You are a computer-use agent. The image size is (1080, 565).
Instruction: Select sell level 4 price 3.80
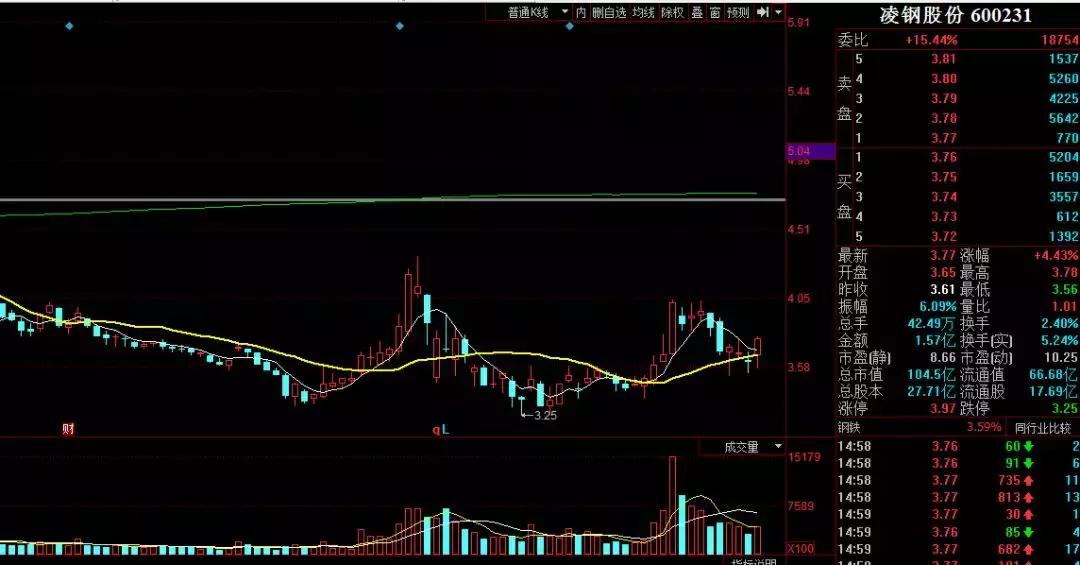tap(944, 79)
